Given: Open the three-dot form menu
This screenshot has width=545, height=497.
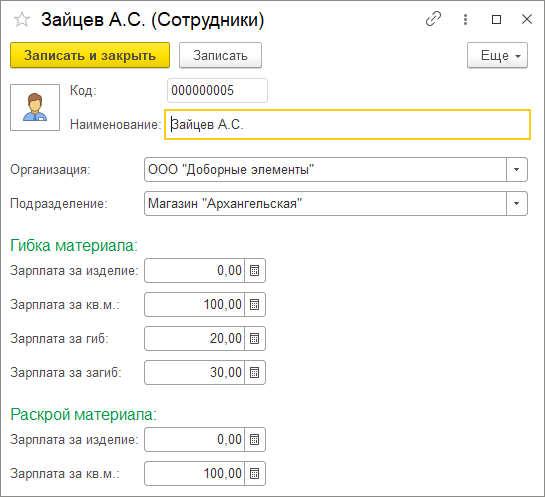Looking at the screenshot, I should [x=465, y=19].
